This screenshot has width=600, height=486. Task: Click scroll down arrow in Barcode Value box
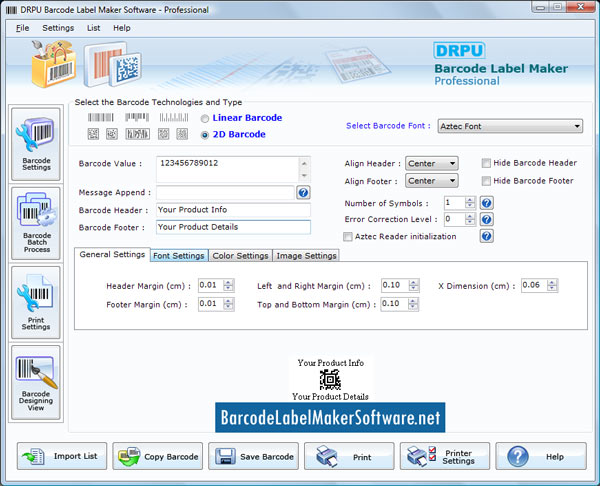[x=304, y=176]
